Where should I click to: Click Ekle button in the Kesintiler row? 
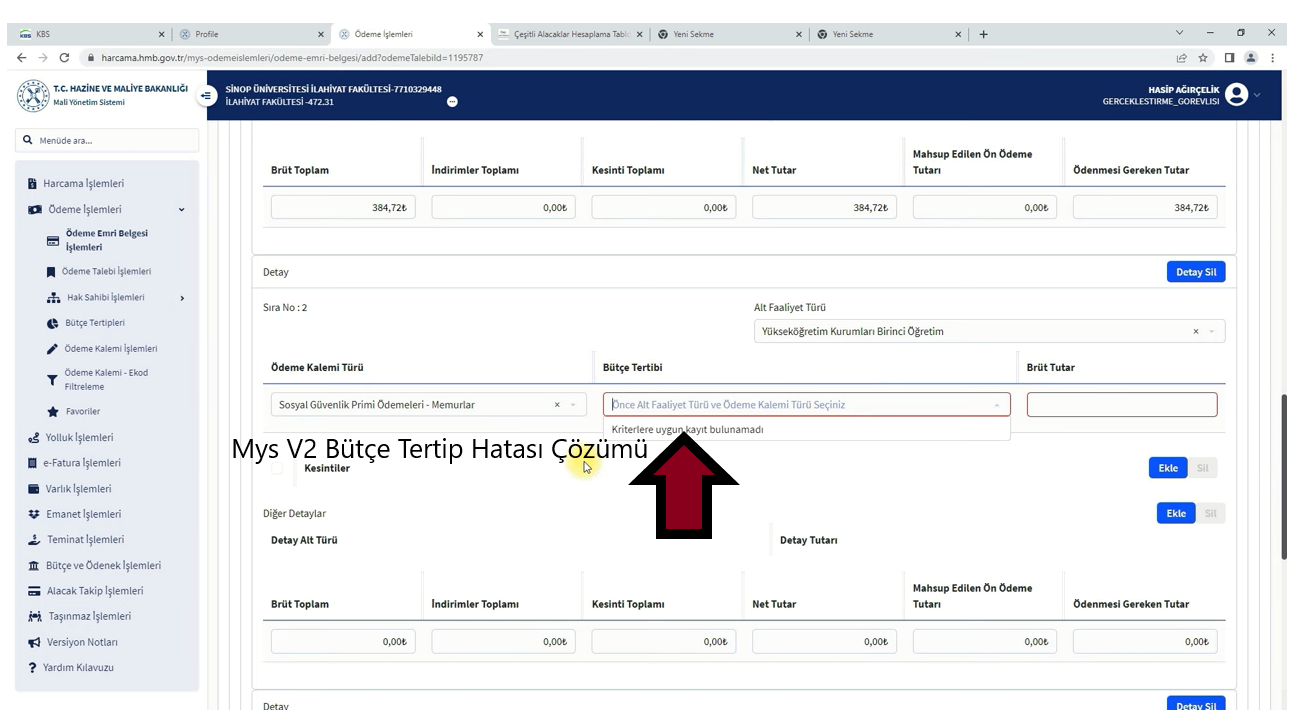[x=1168, y=468]
